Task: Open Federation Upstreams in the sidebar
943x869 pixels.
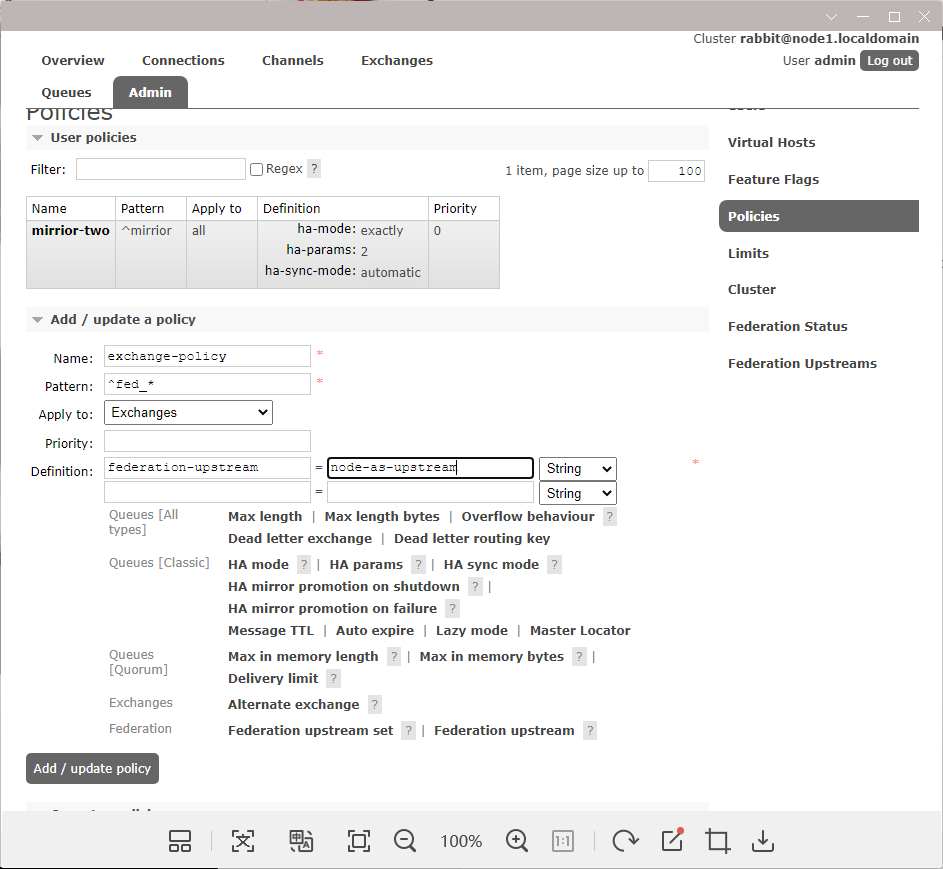Action: pos(802,363)
